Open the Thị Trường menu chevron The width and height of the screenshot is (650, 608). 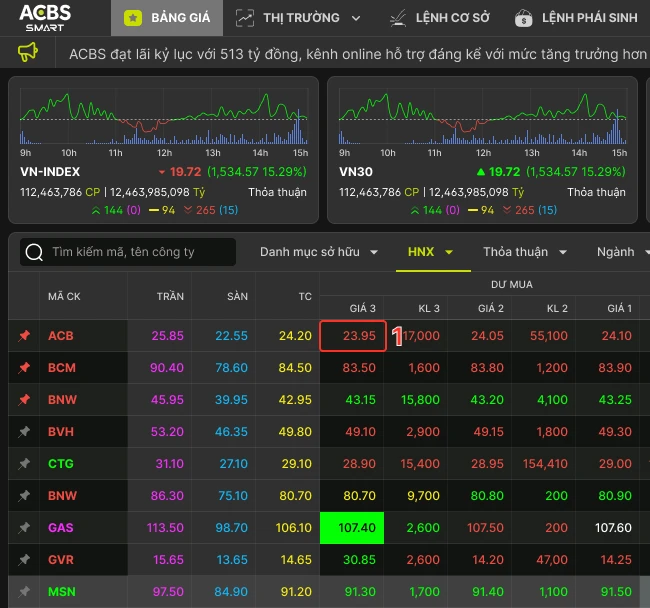(356, 18)
